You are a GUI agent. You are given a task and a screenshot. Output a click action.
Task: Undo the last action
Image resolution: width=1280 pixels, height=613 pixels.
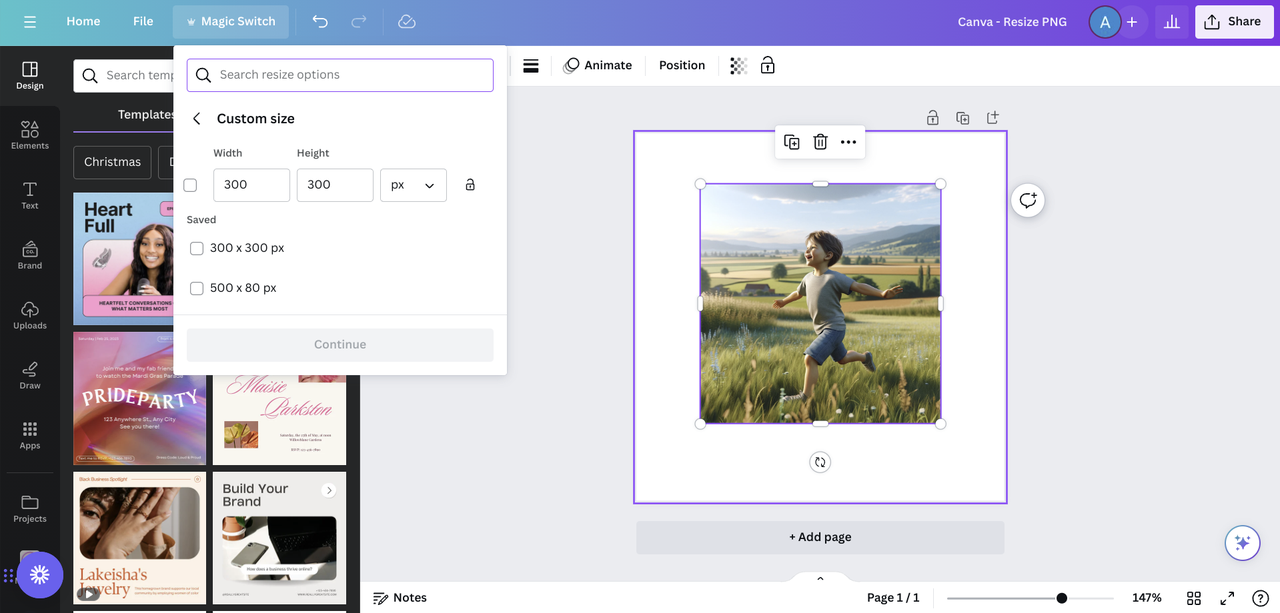[320, 21]
